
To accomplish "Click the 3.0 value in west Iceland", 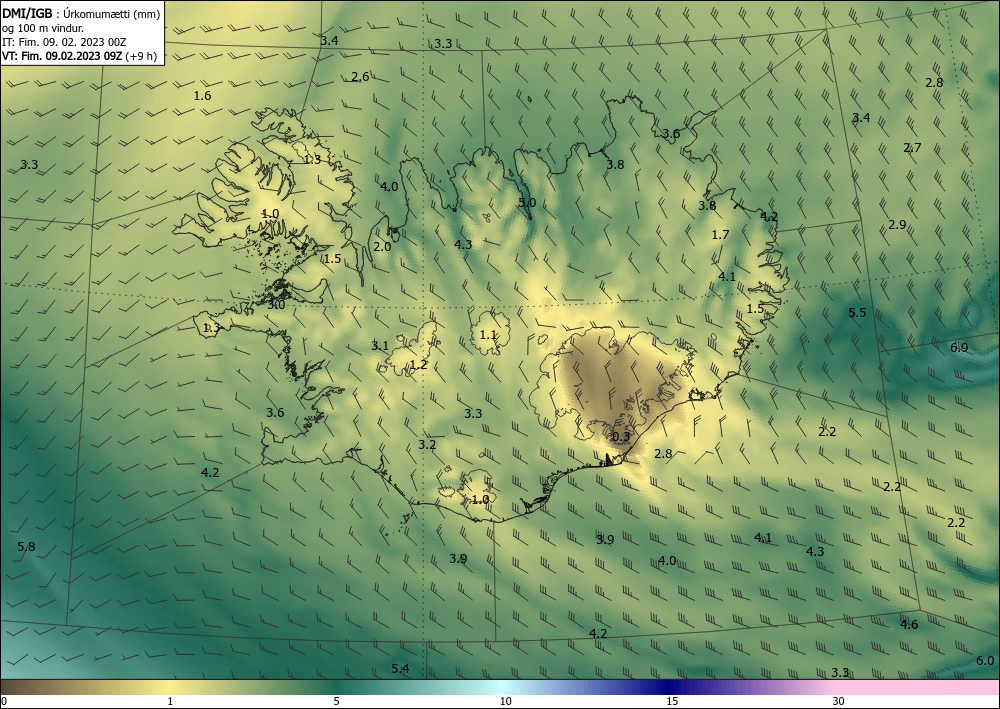I will pos(276,305).
